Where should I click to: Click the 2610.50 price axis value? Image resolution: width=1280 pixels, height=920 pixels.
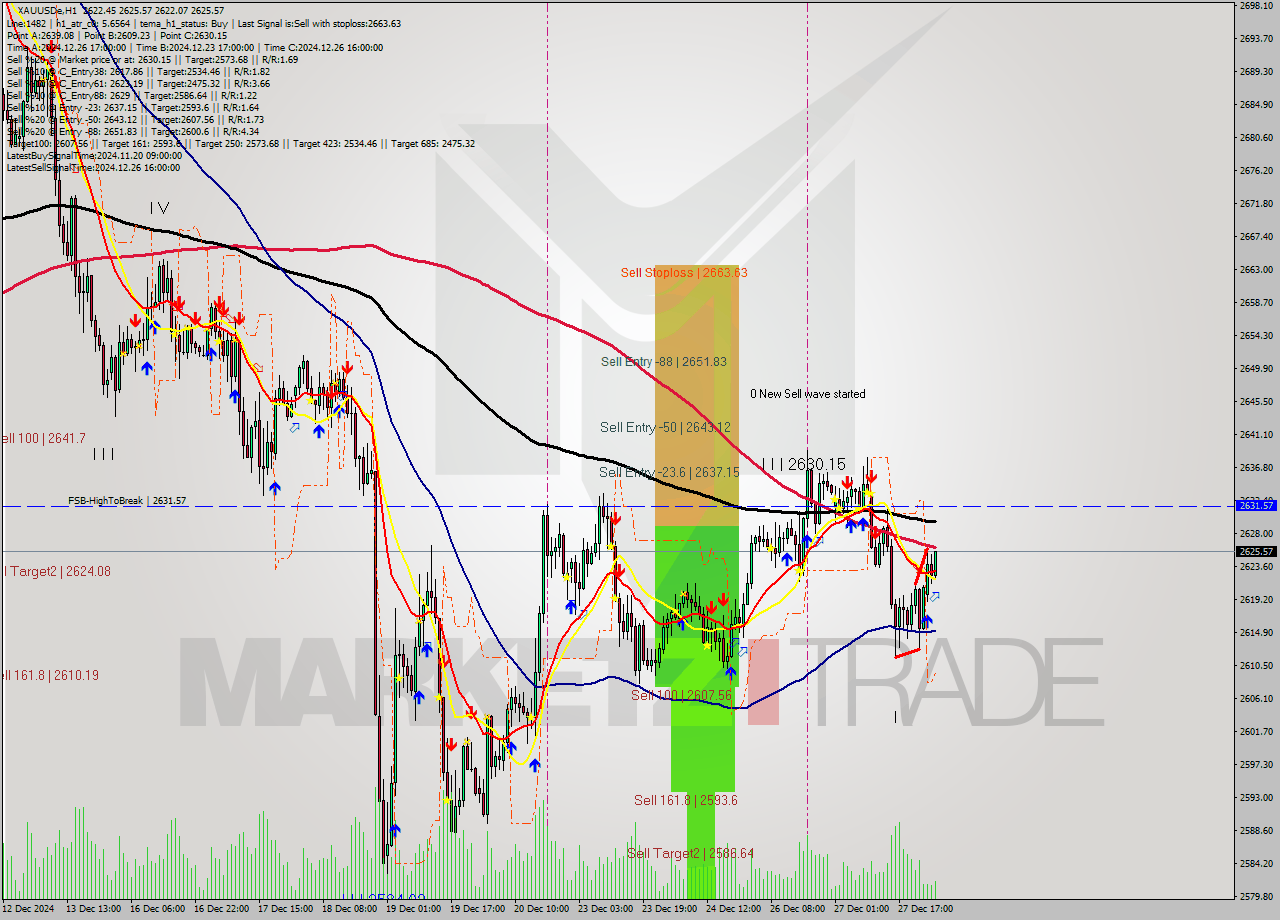coord(1255,665)
